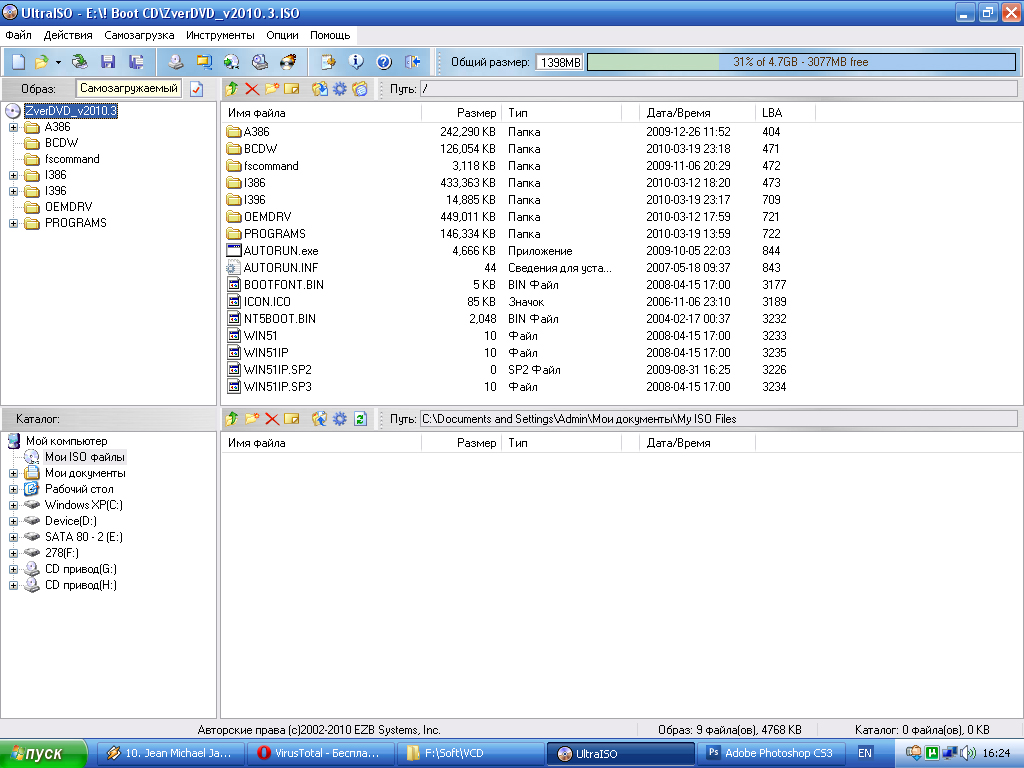Click Имя файла header in catalog list

click(321, 443)
